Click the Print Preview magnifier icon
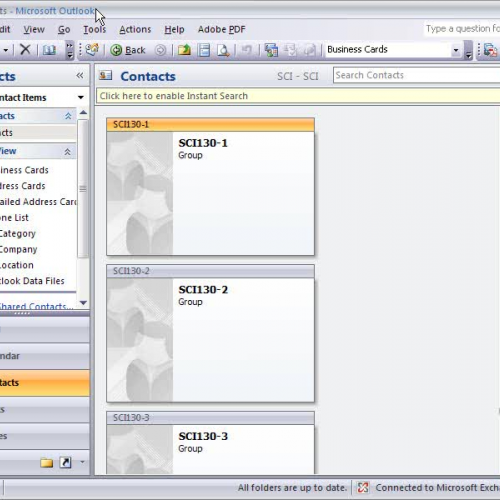This screenshot has height=500, width=500. [x=223, y=50]
